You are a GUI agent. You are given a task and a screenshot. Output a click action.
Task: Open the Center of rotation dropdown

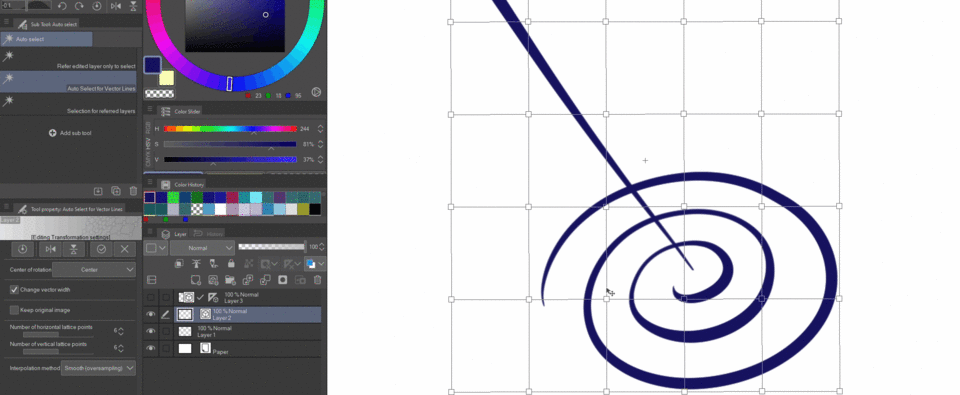click(94, 269)
